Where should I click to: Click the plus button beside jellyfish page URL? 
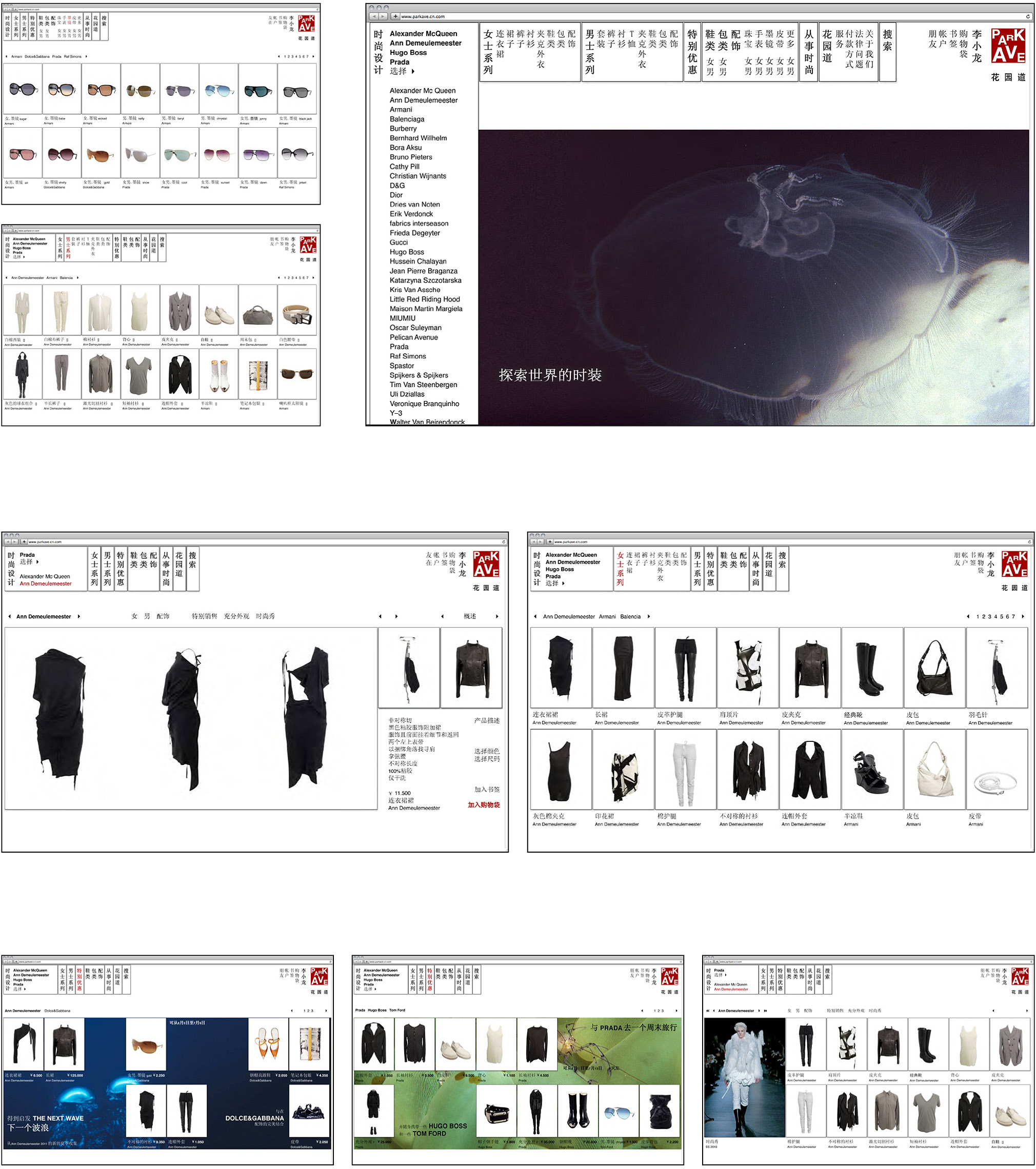[x=395, y=16]
